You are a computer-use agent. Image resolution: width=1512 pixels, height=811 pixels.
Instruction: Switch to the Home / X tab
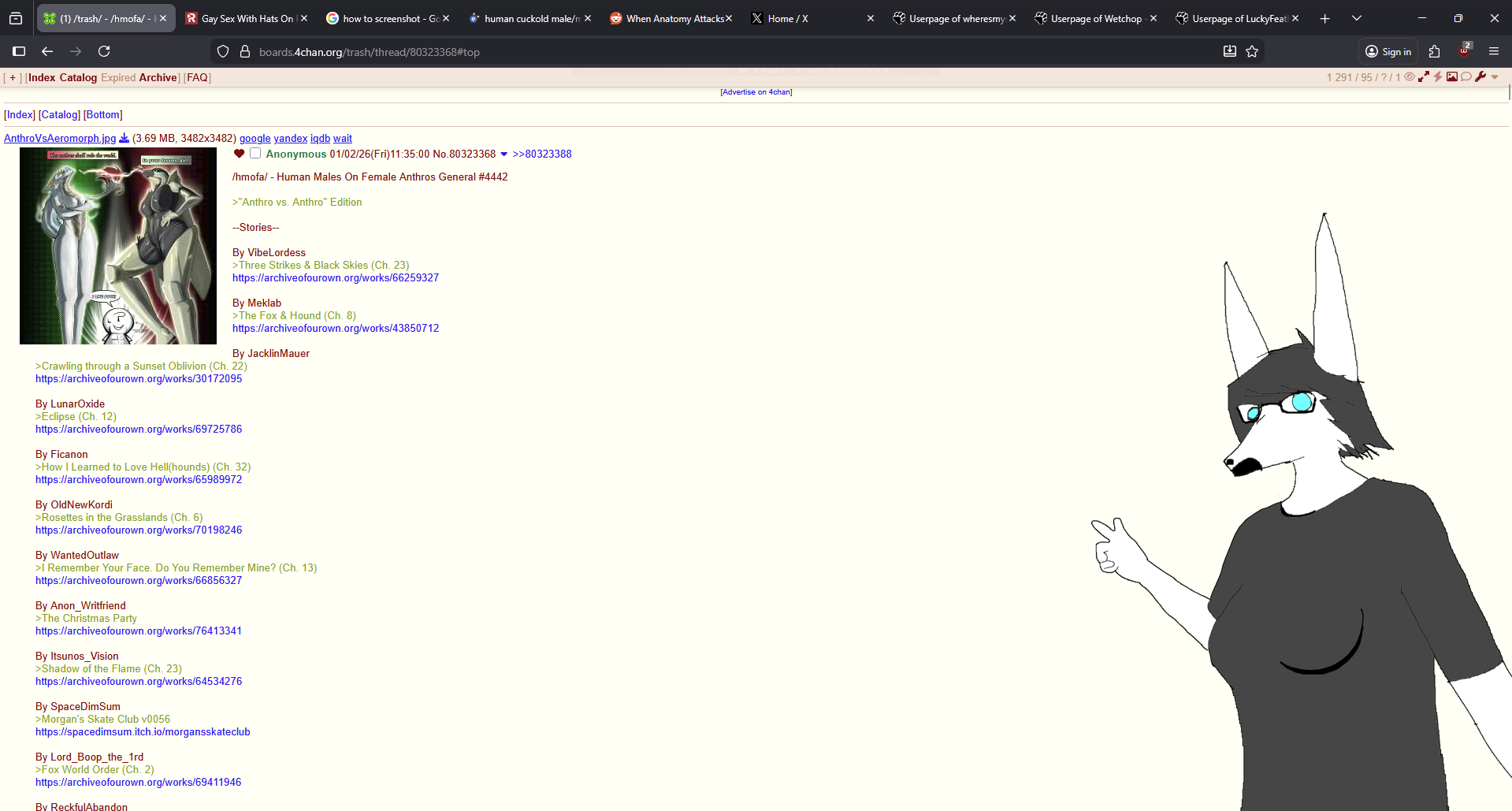click(x=812, y=18)
